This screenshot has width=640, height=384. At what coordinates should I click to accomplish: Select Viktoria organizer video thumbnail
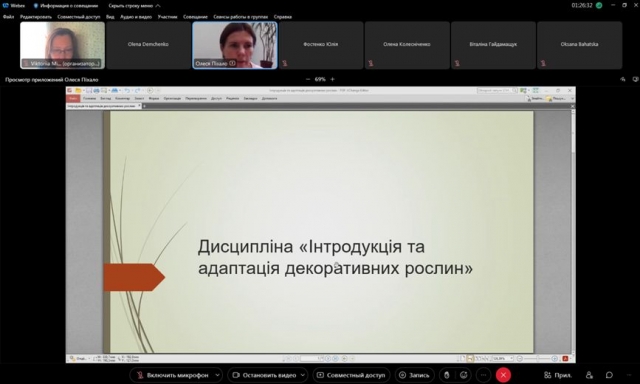click(x=62, y=45)
